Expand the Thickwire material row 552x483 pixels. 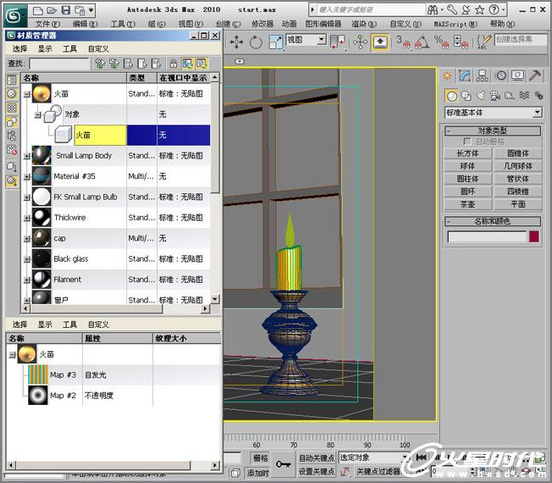[x=27, y=218]
